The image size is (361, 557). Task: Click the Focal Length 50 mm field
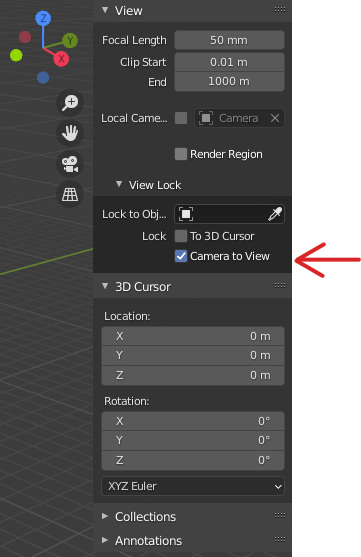coord(229,40)
